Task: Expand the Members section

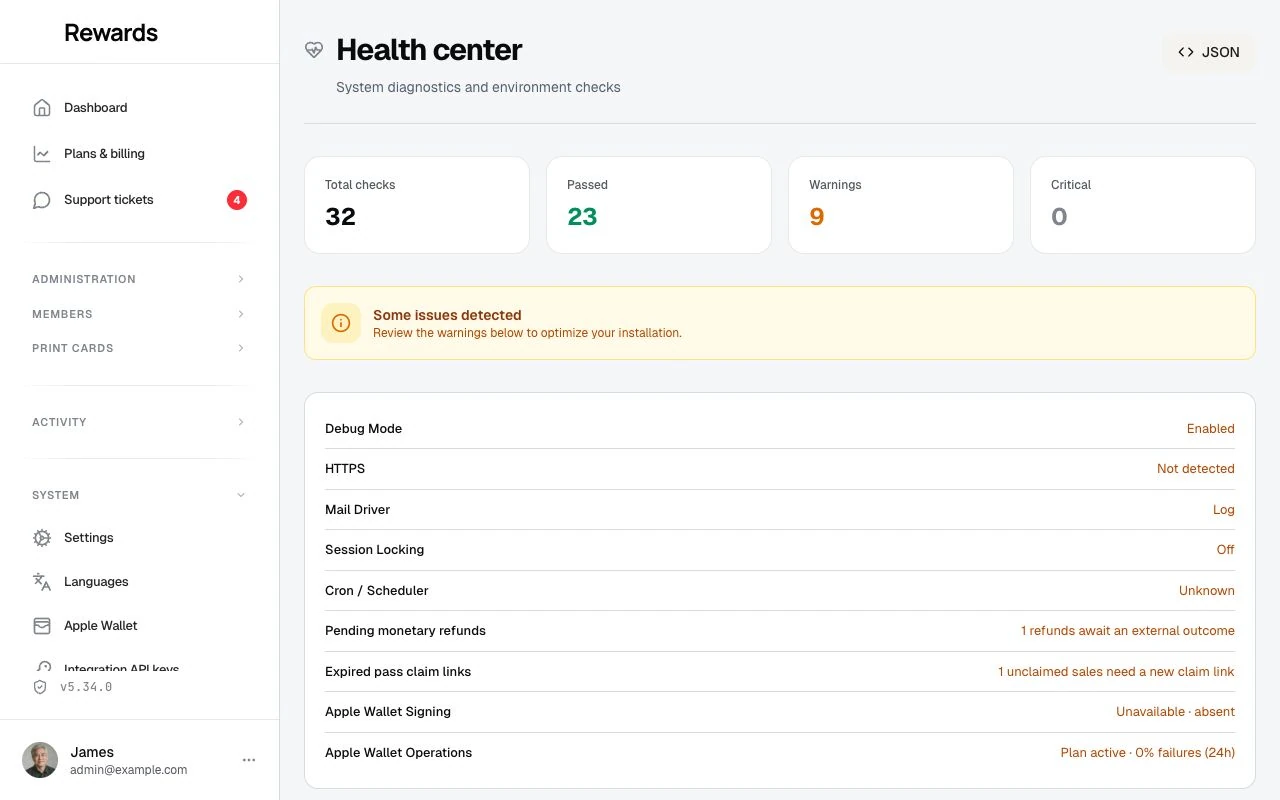Action: coord(139,314)
